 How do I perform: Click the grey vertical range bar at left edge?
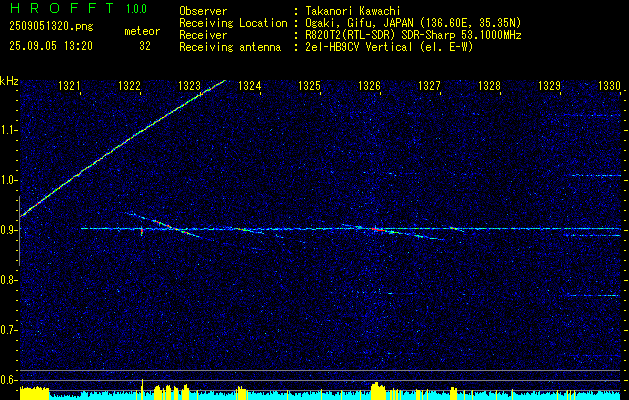19,231
